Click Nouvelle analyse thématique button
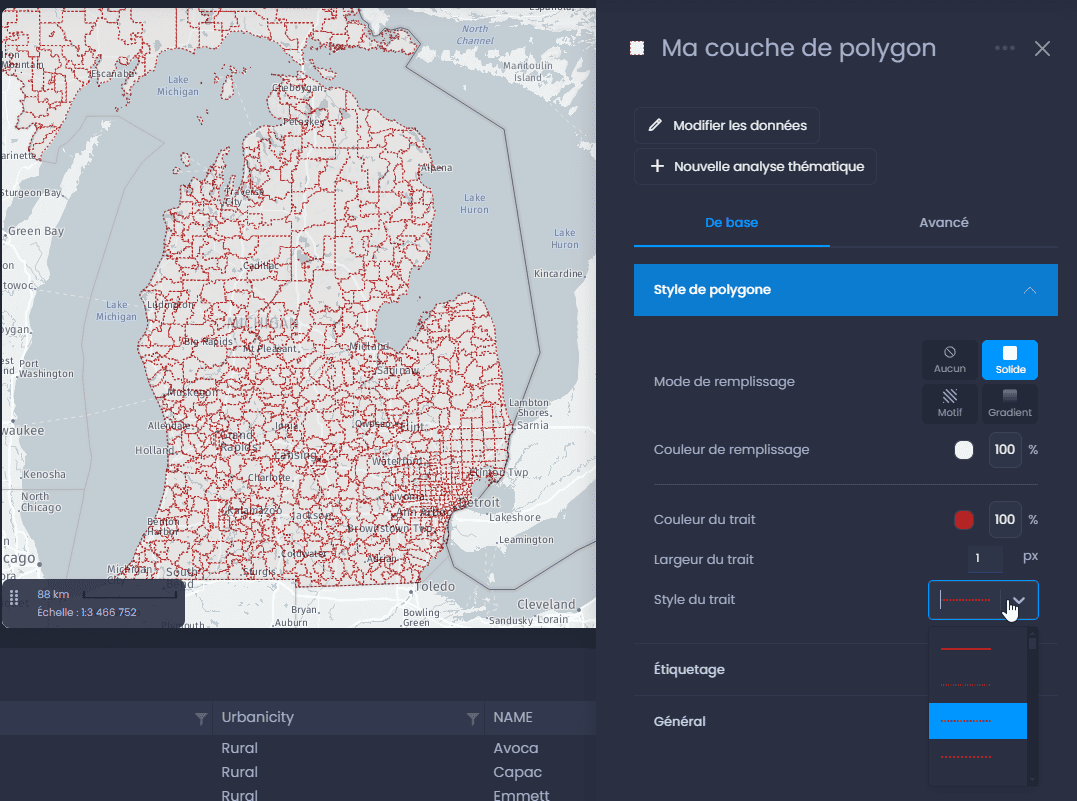 pos(755,166)
